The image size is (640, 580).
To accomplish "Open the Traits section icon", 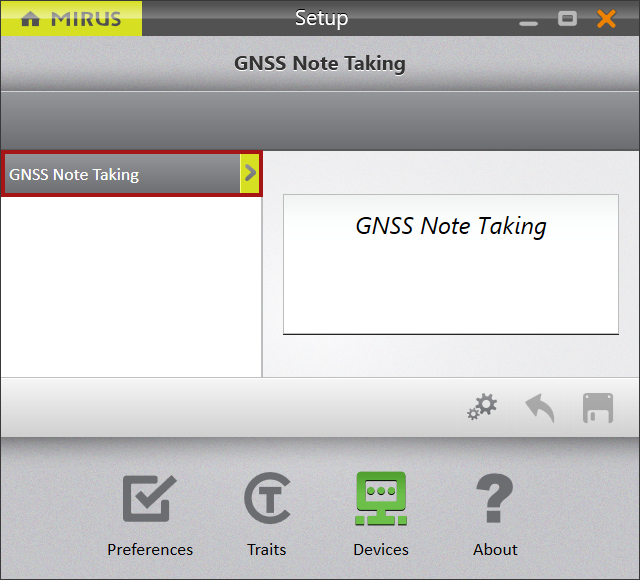I will tap(267, 498).
